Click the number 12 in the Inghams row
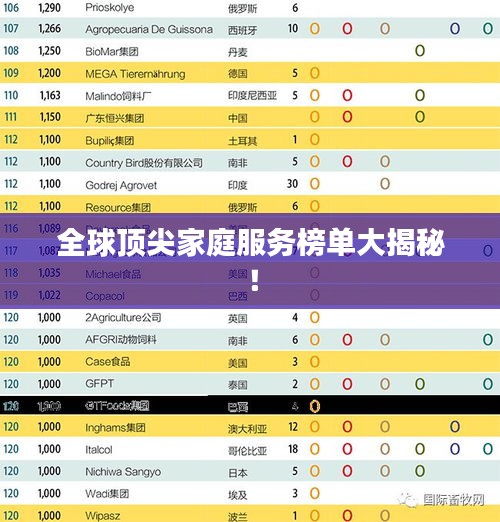Viewport: 500px width, 522px height. (293, 427)
